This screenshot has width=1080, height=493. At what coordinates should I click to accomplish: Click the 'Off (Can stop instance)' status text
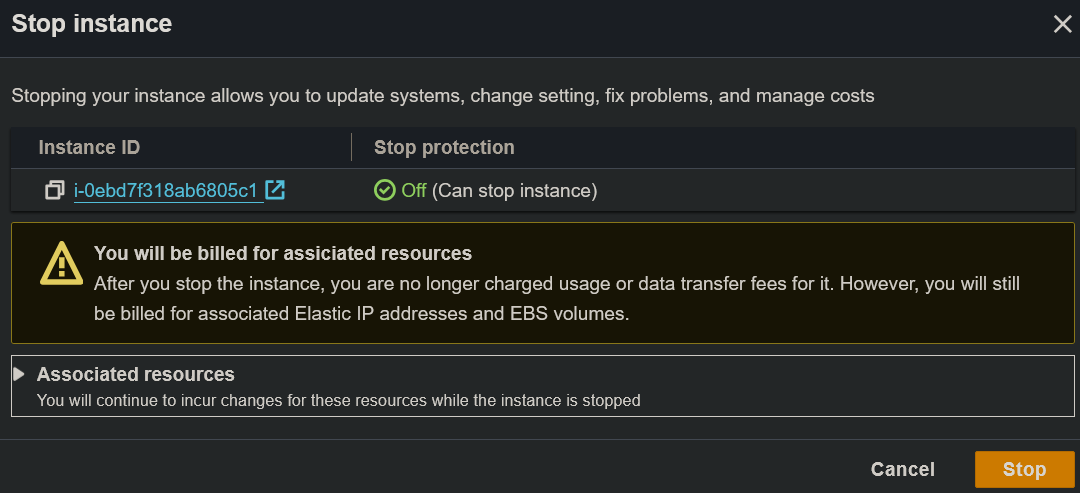pyautogui.click(x=498, y=190)
